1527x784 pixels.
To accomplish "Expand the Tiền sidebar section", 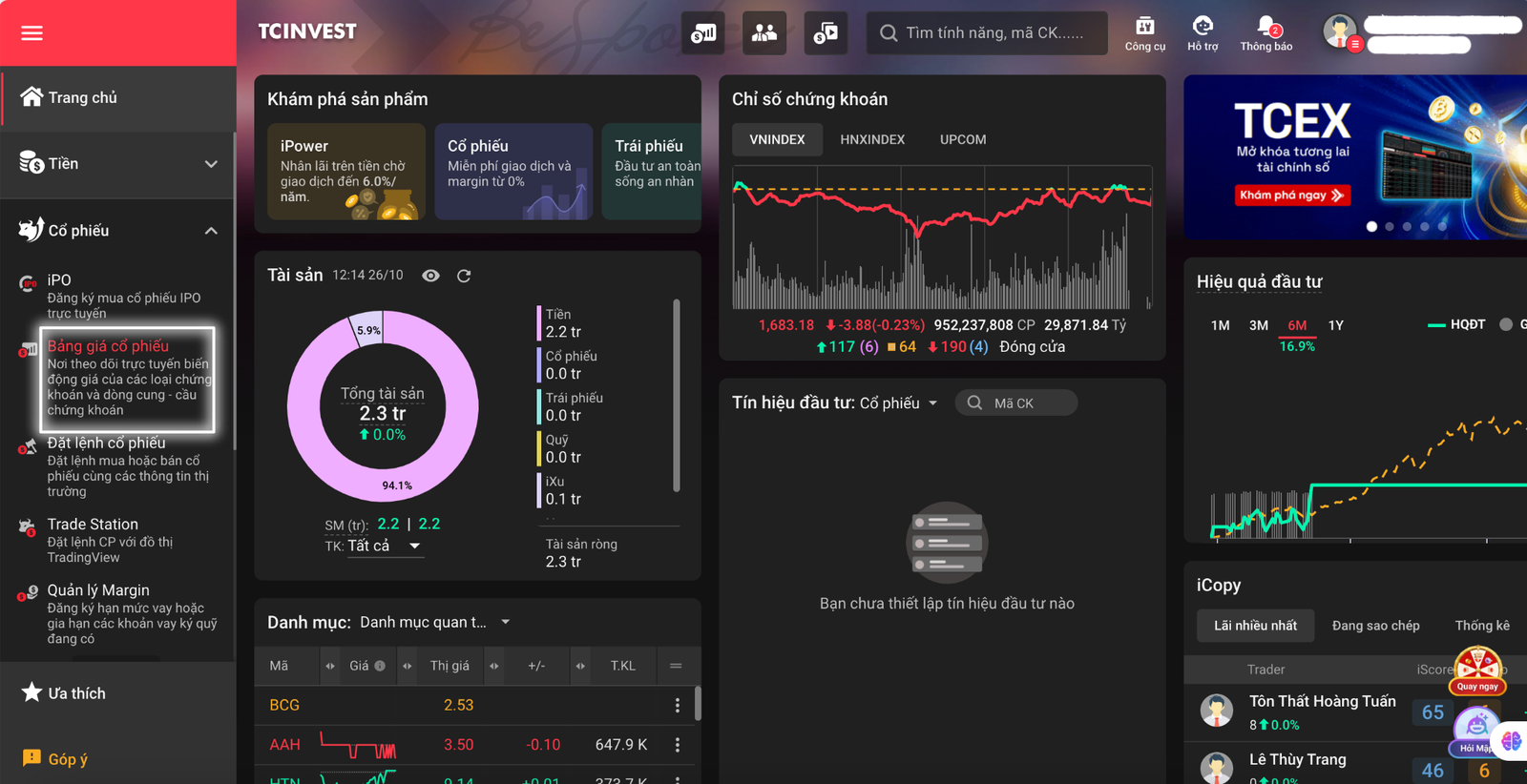I will pos(211,164).
